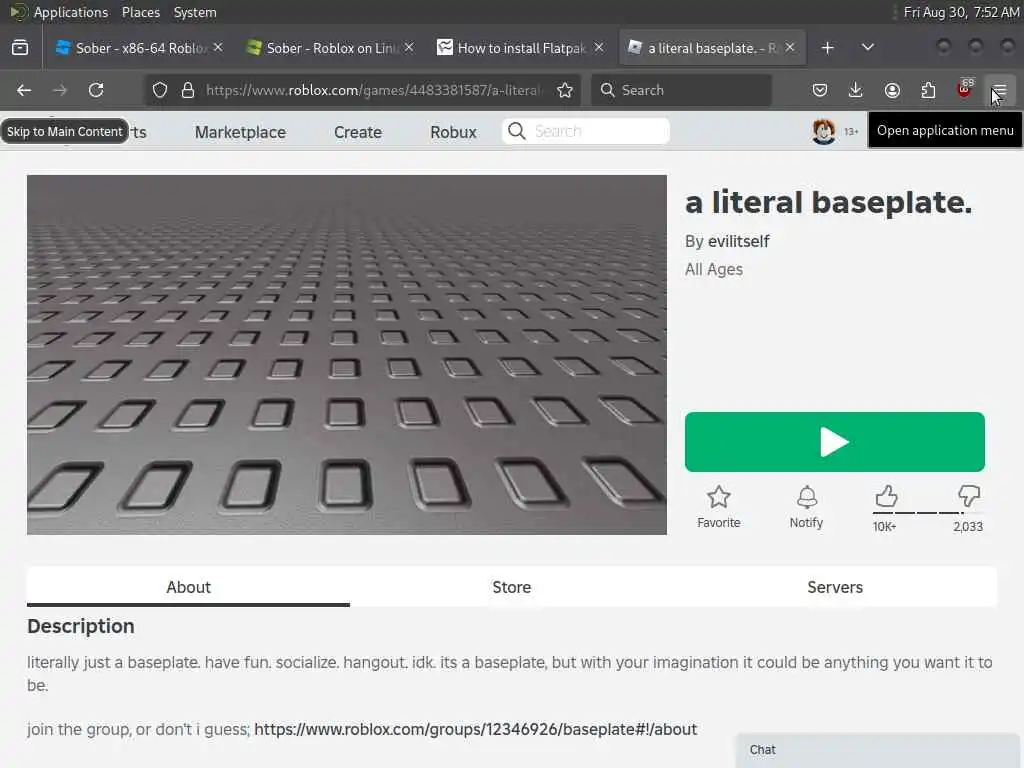
Task: Add game to favorites via star icon
Action: point(718,498)
